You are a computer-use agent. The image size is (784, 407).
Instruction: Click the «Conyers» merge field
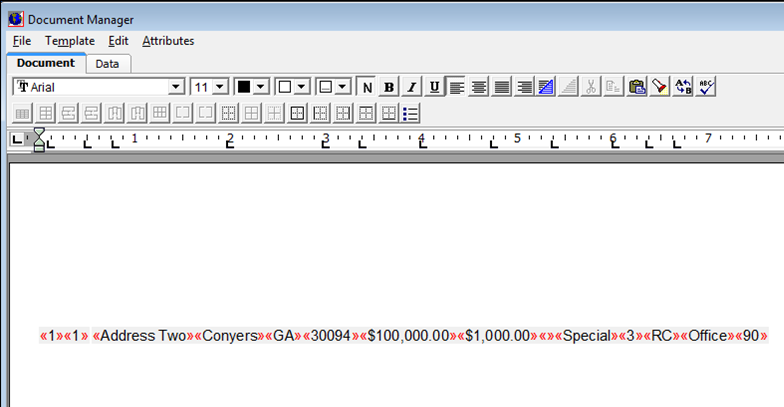point(229,336)
